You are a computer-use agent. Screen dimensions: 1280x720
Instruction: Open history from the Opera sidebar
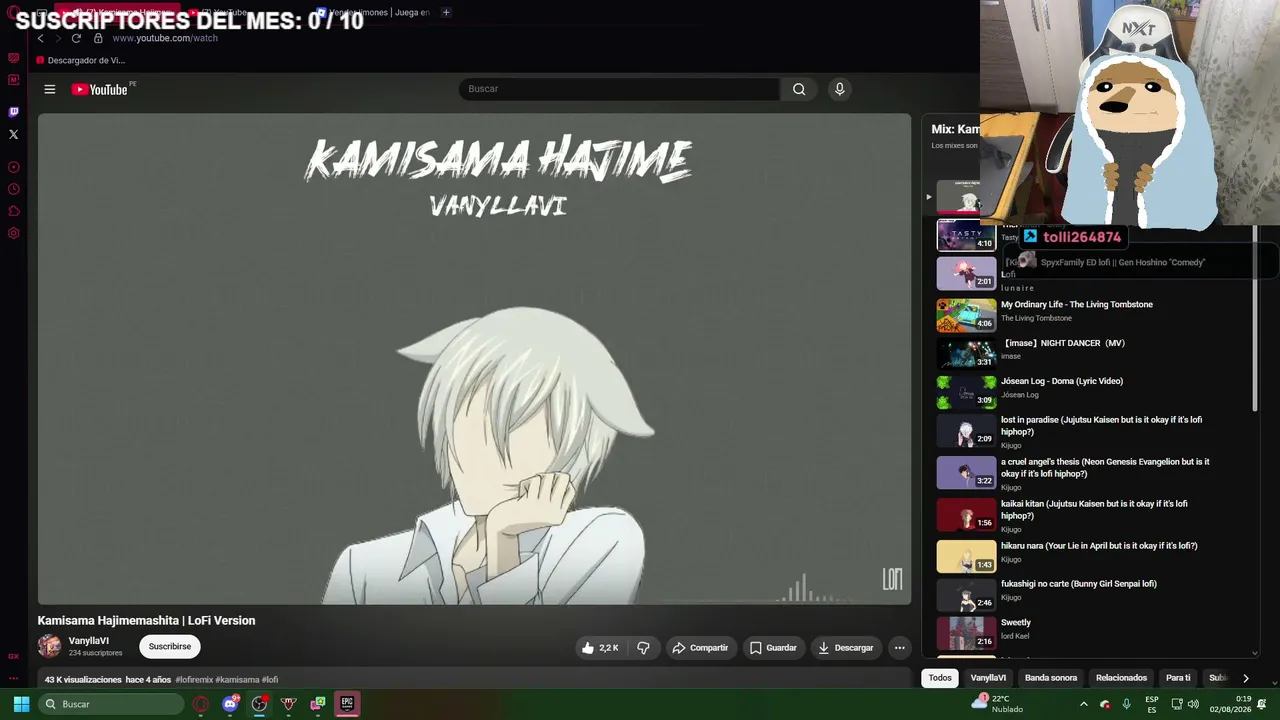(13, 189)
